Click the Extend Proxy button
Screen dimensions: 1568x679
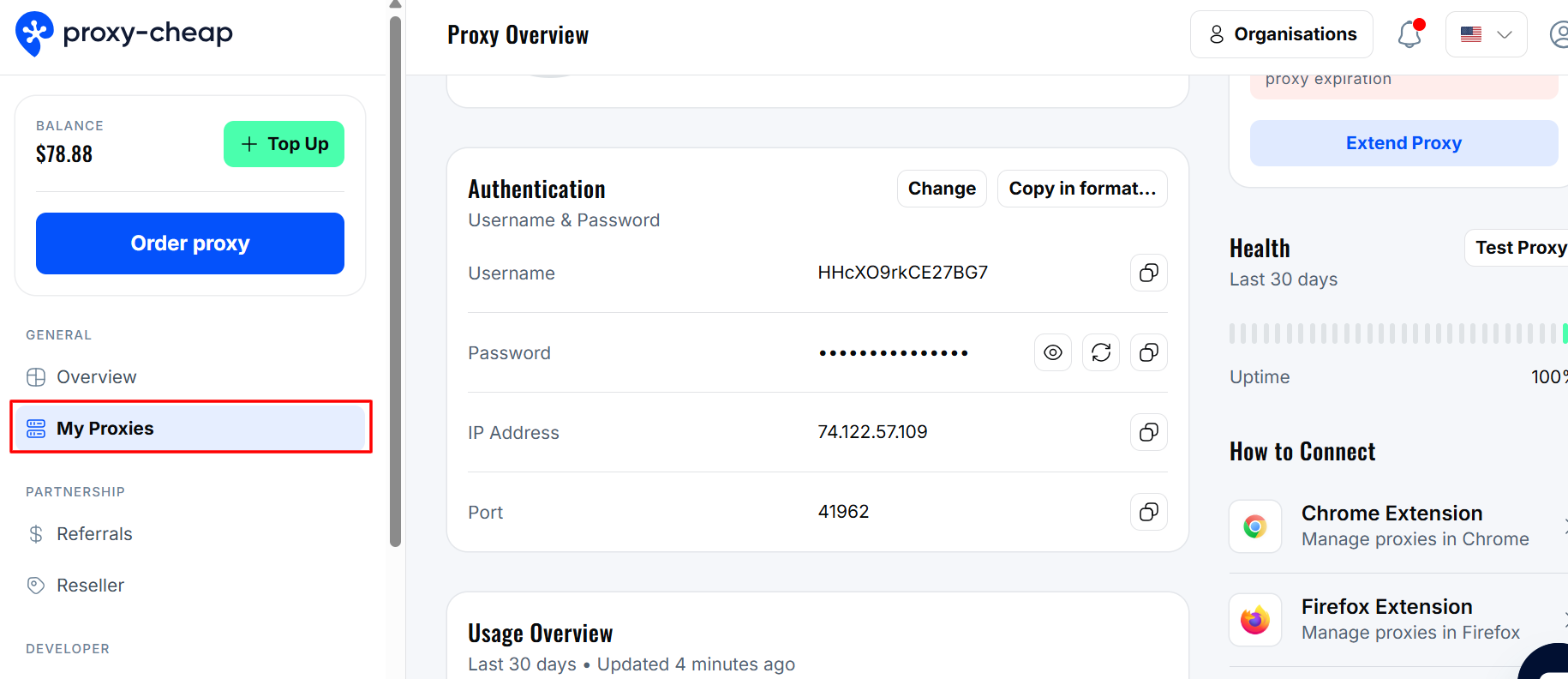[x=1403, y=143]
